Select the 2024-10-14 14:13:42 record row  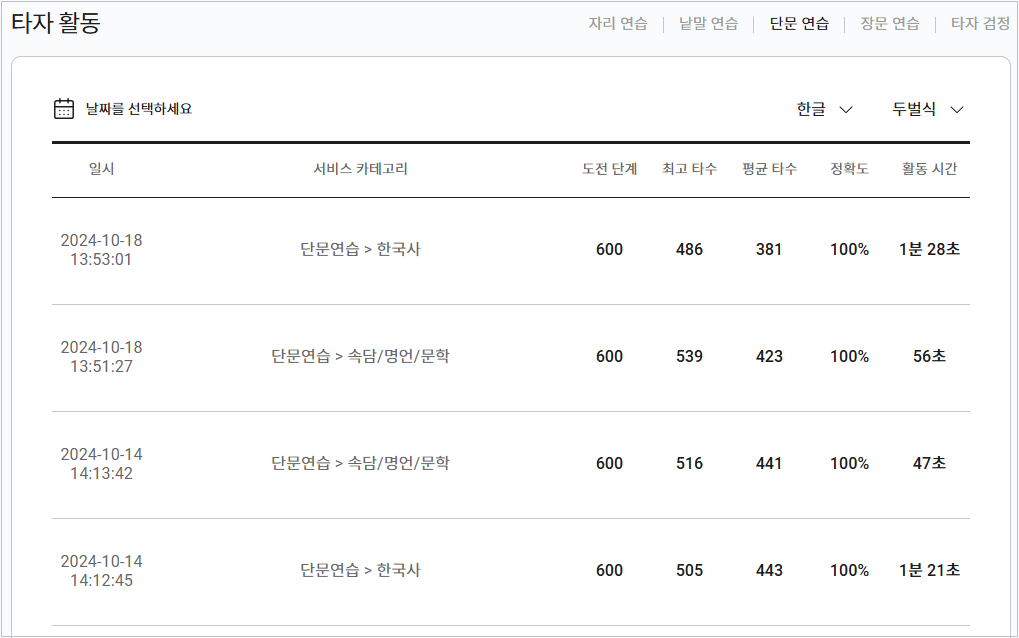click(511, 465)
